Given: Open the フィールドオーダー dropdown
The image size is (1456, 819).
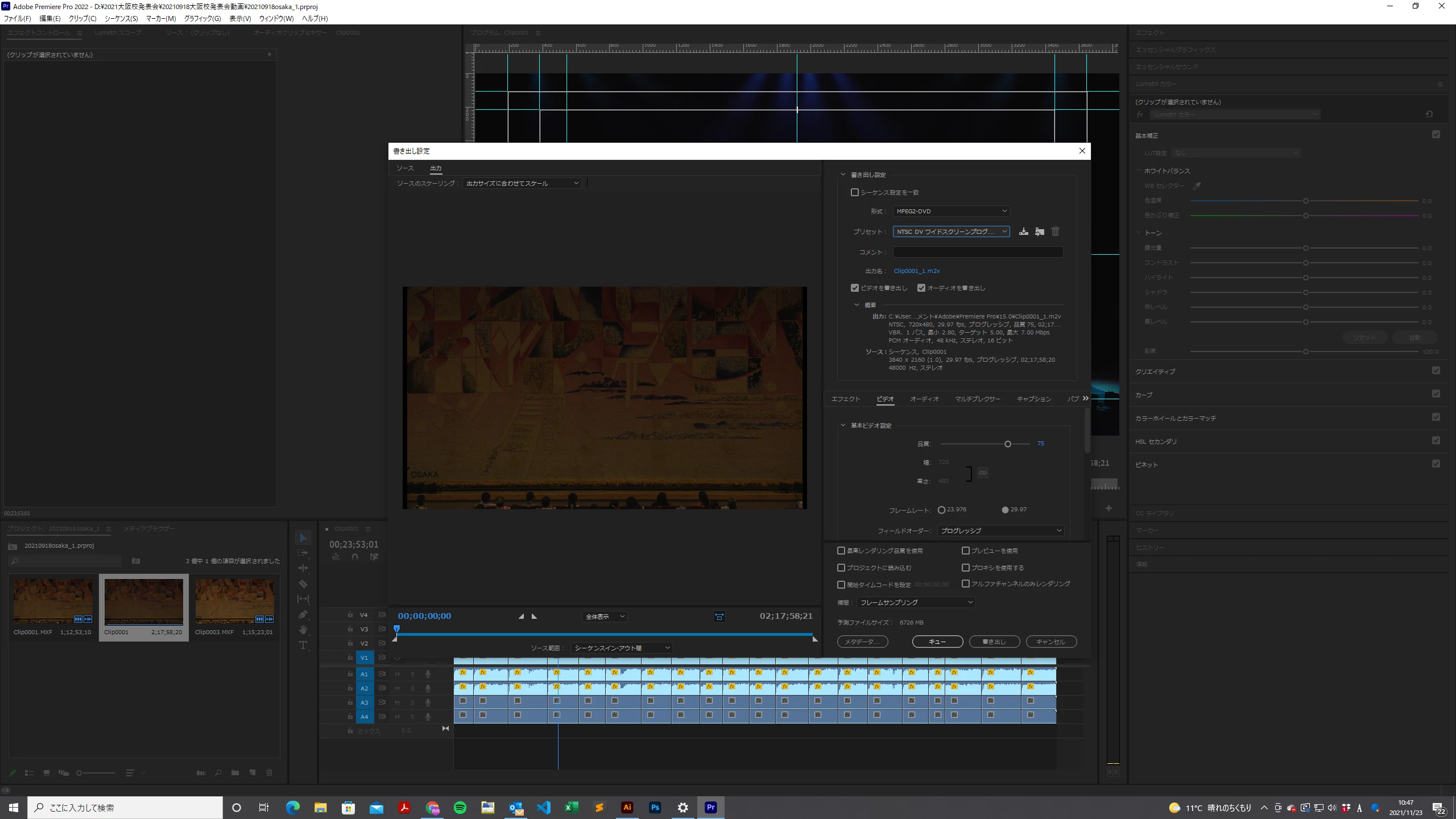Looking at the screenshot, I should click(1000, 531).
